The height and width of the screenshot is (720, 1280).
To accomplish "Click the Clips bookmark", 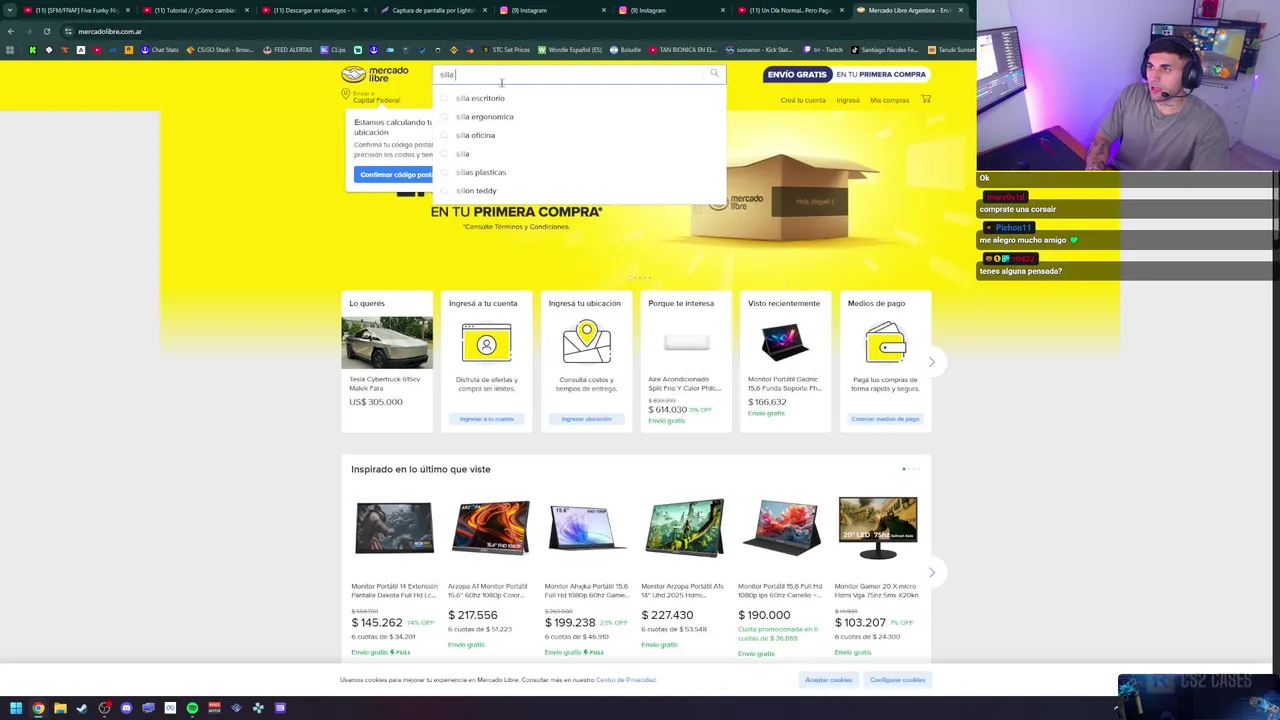I will click(x=333, y=50).
